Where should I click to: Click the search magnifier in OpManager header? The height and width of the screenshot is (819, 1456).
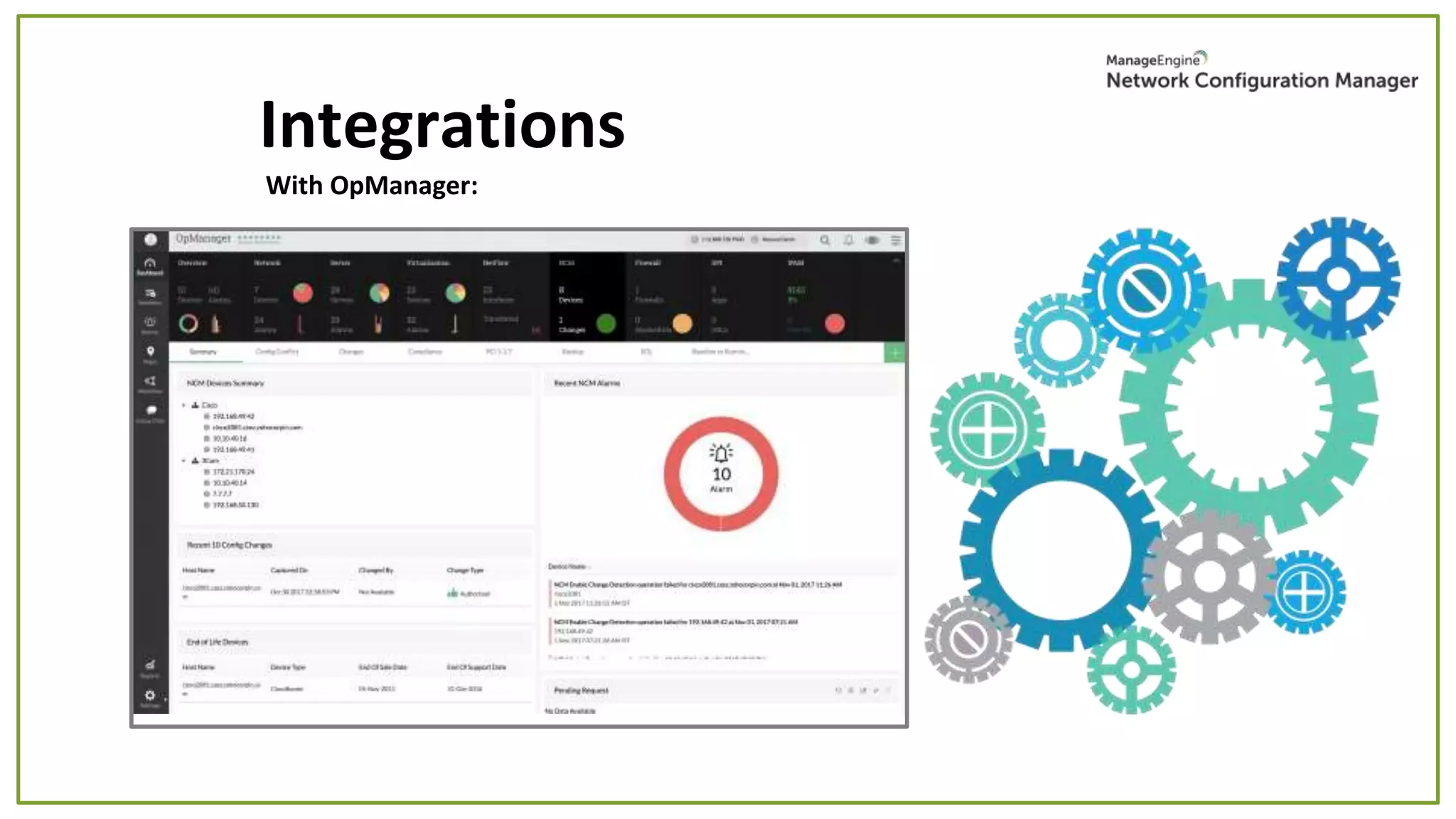(x=825, y=240)
